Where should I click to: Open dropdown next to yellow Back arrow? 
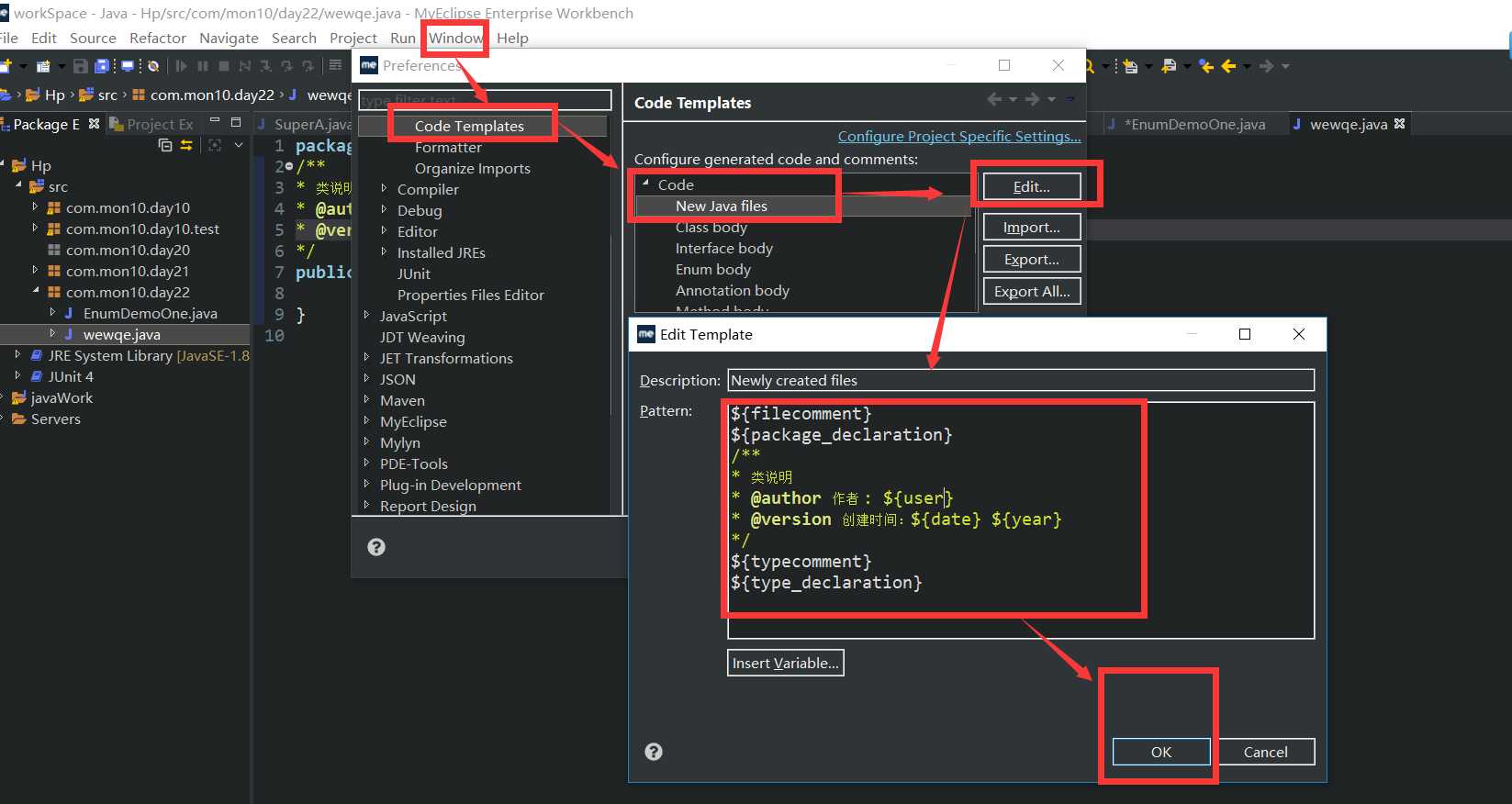click(1247, 66)
